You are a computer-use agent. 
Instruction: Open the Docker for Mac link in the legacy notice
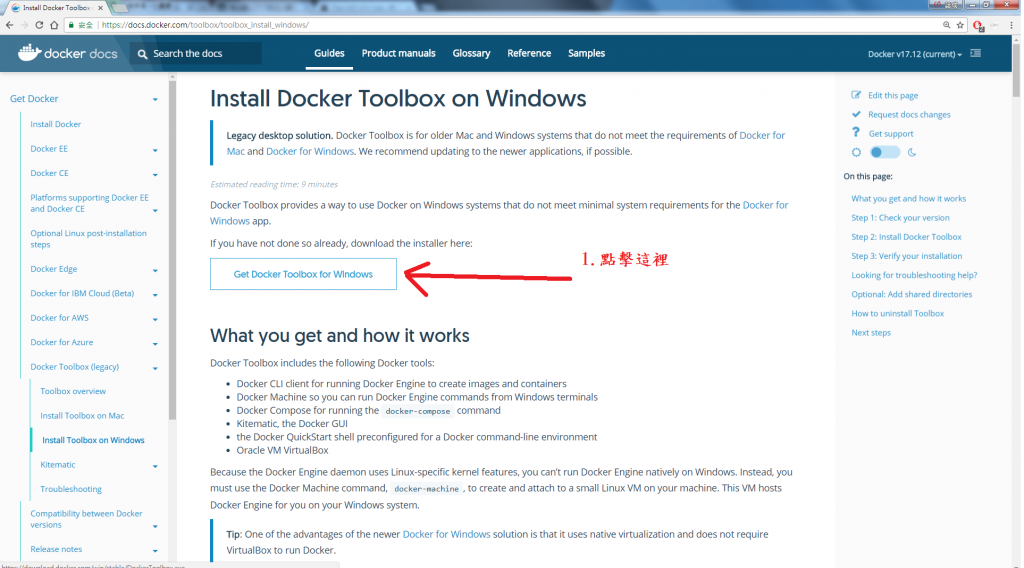(x=762, y=135)
